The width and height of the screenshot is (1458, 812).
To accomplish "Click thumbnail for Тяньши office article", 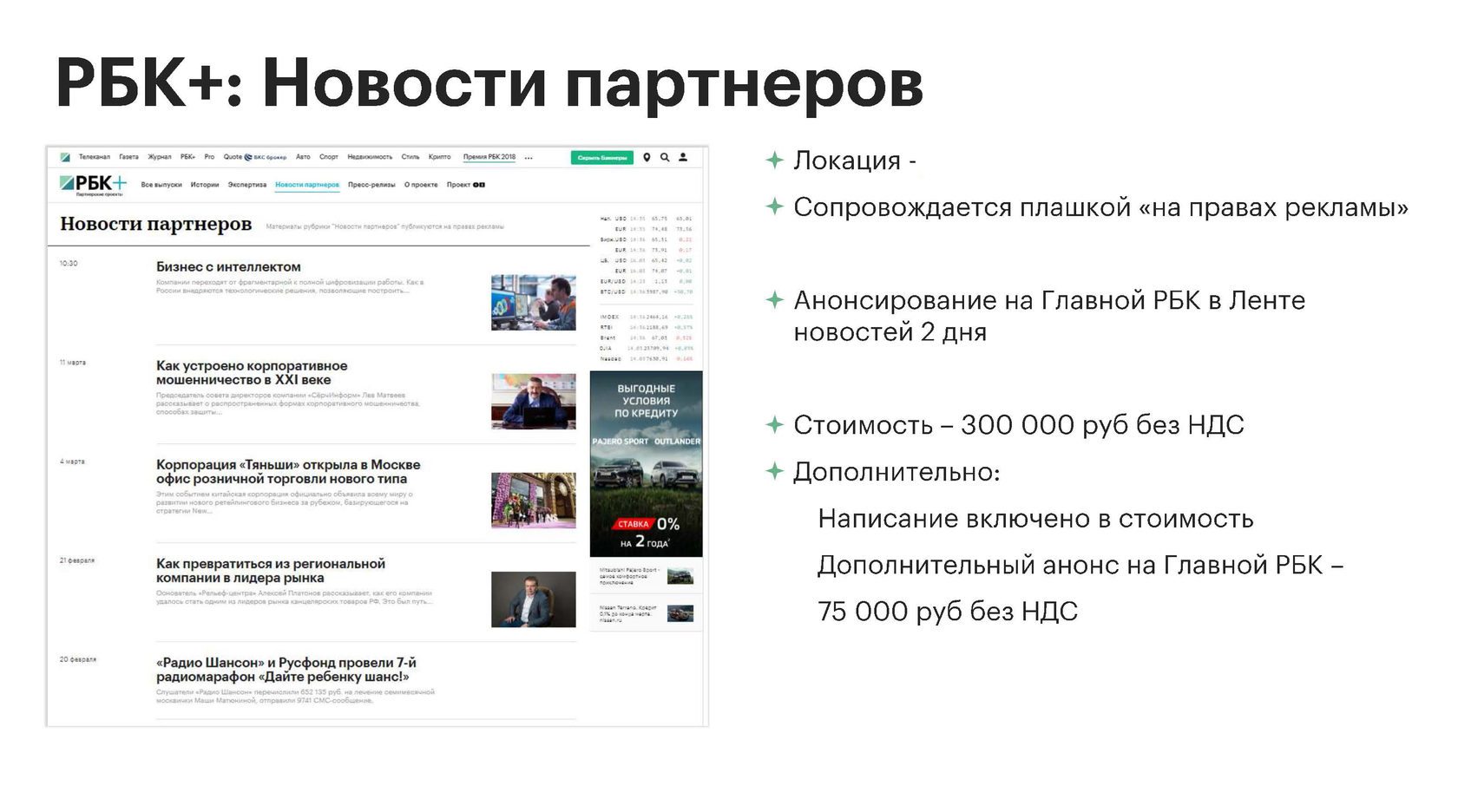I will click(x=534, y=501).
